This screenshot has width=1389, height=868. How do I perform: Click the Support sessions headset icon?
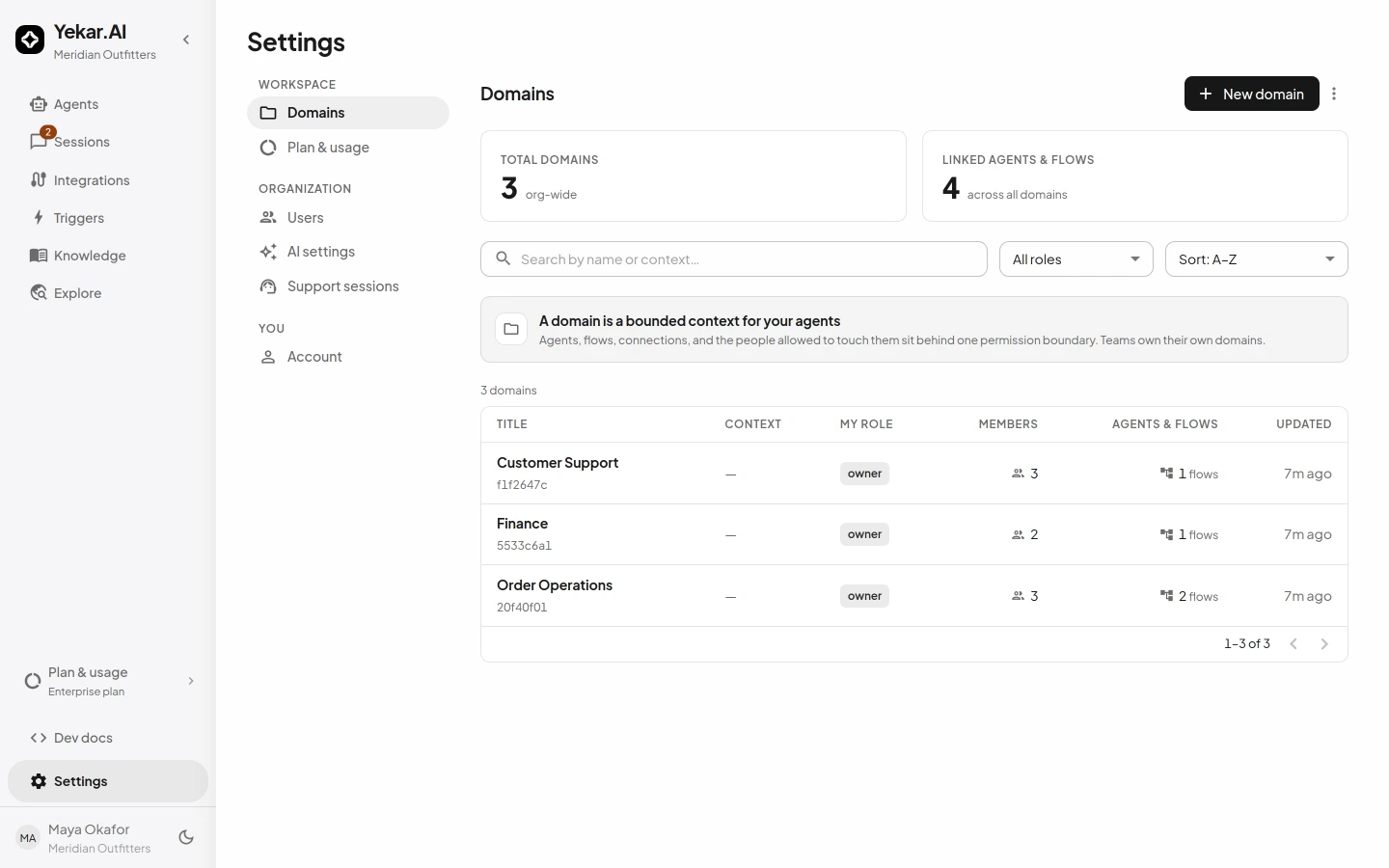tap(268, 286)
